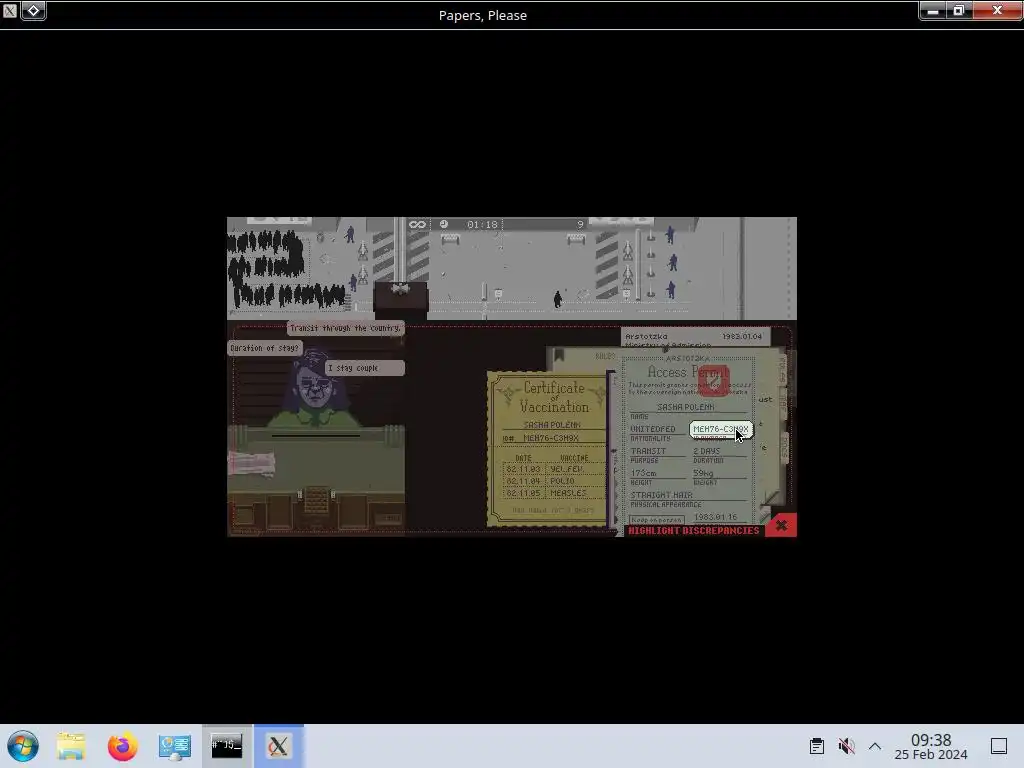The height and width of the screenshot is (768, 1024).
Task: Click the X icon in window title bar
Action: (x=10, y=10)
